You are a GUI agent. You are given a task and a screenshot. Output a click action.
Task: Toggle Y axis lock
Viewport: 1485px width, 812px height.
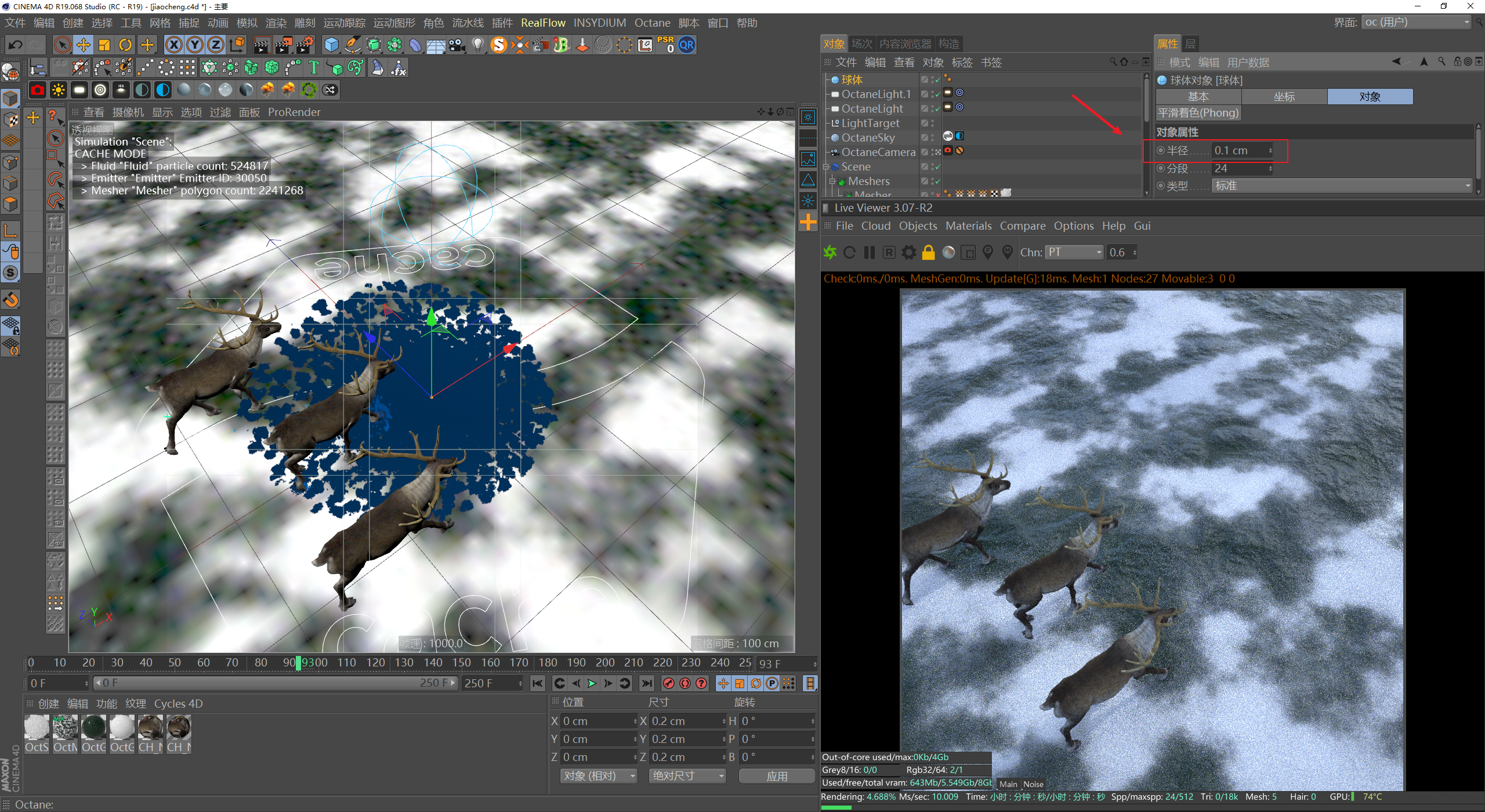click(x=195, y=45)
